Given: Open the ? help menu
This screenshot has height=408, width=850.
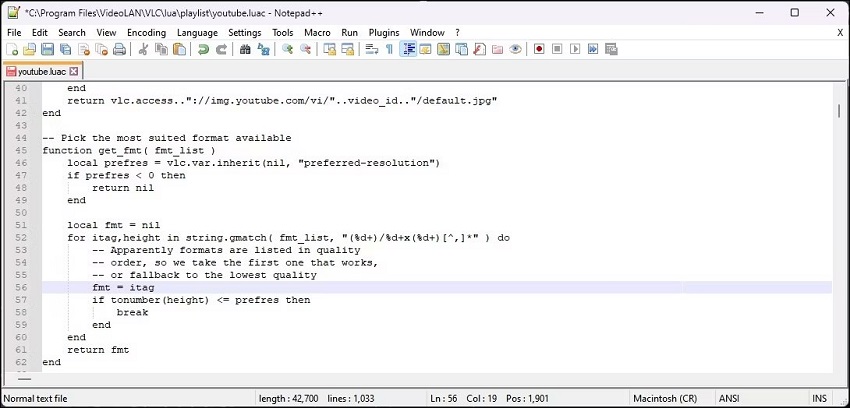Looking at the screenshot, I should (x=458, y=33).
